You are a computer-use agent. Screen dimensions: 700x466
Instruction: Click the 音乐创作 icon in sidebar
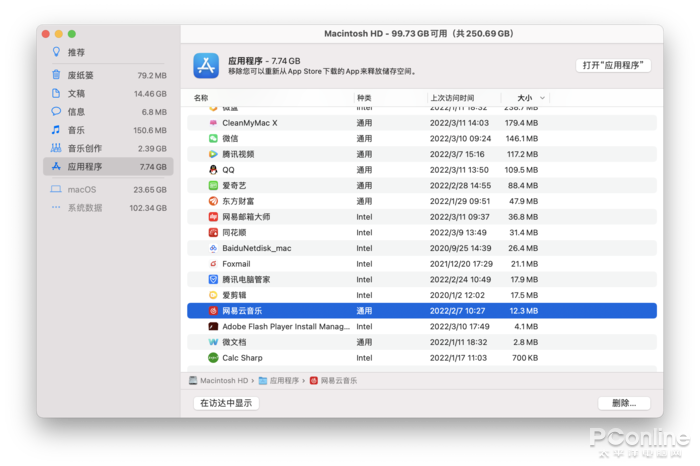click(x=56, y=148)
